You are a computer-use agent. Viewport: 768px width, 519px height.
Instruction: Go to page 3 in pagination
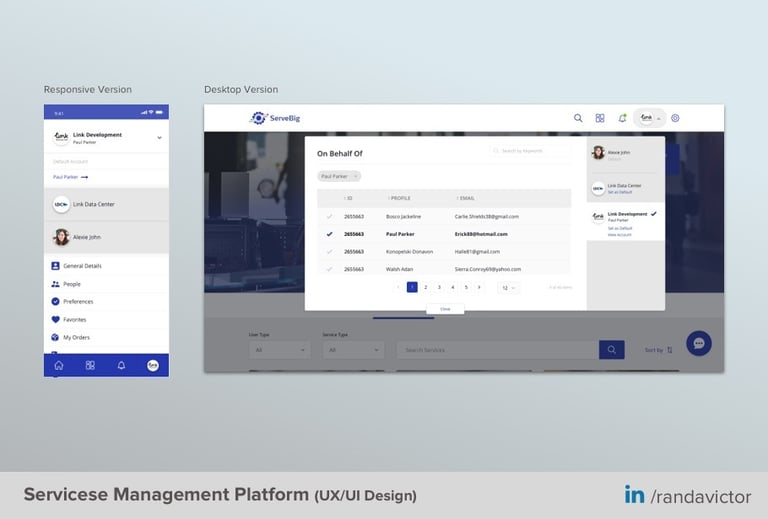[439, 287]
